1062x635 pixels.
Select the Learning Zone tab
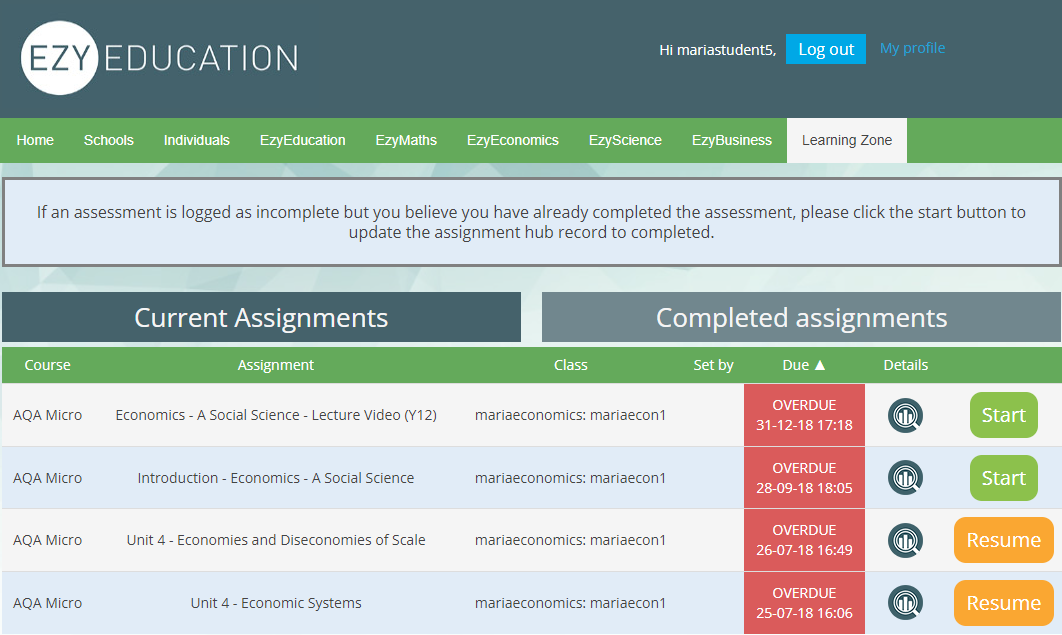[x=847, y=140]
